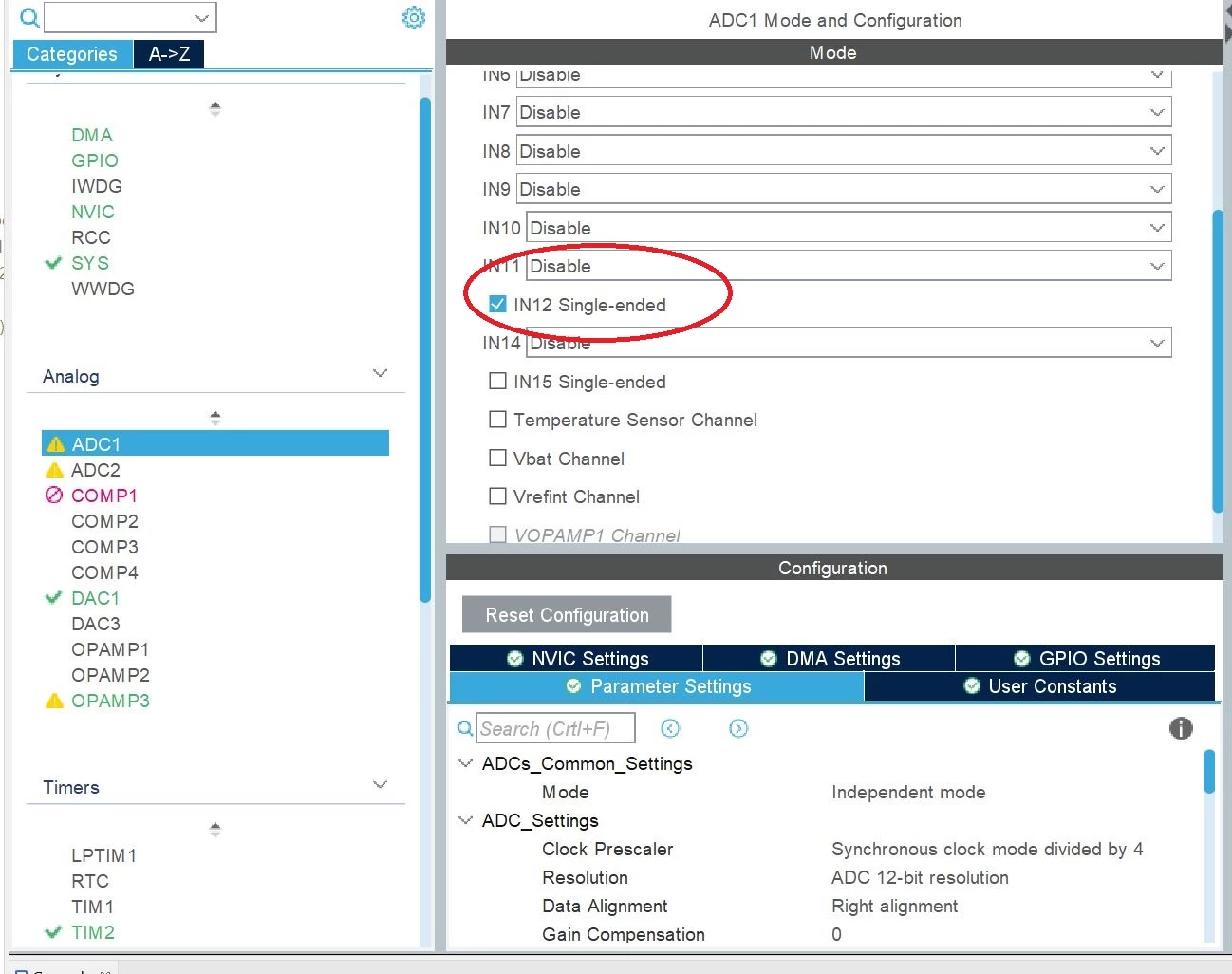Open the NVIC Settings tab
The image size is (1232, 974).
tap(576, 658)
